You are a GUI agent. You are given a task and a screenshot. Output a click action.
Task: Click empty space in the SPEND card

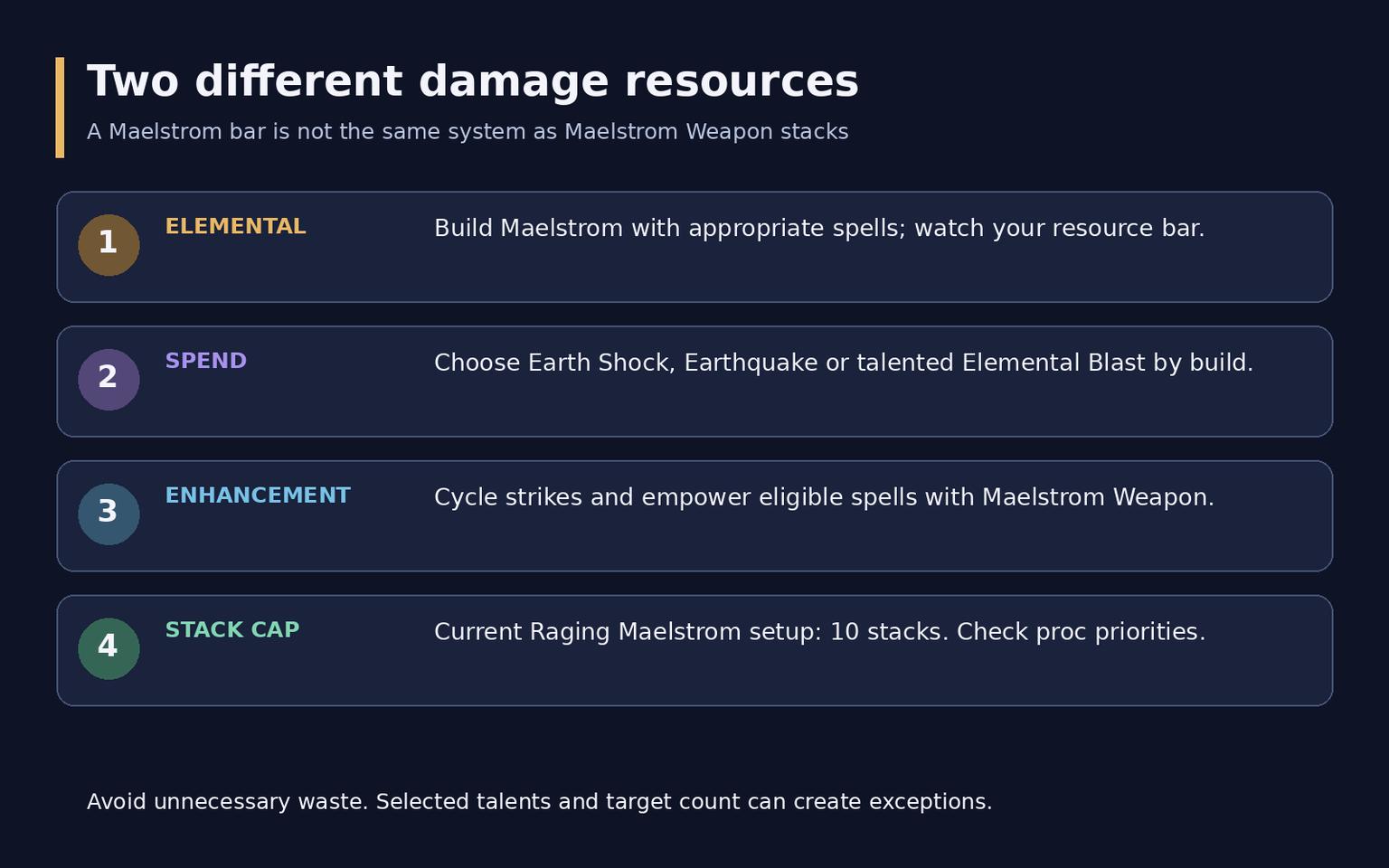pos(814,410)
